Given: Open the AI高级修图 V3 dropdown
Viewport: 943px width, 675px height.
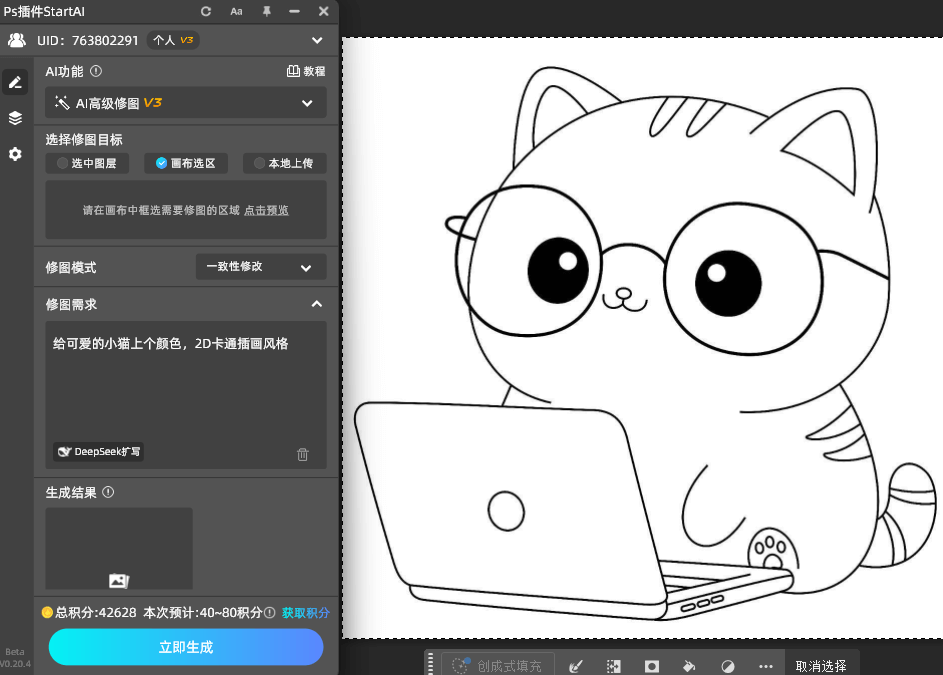Looking at the screenshot, I should (x=185, y=102).
